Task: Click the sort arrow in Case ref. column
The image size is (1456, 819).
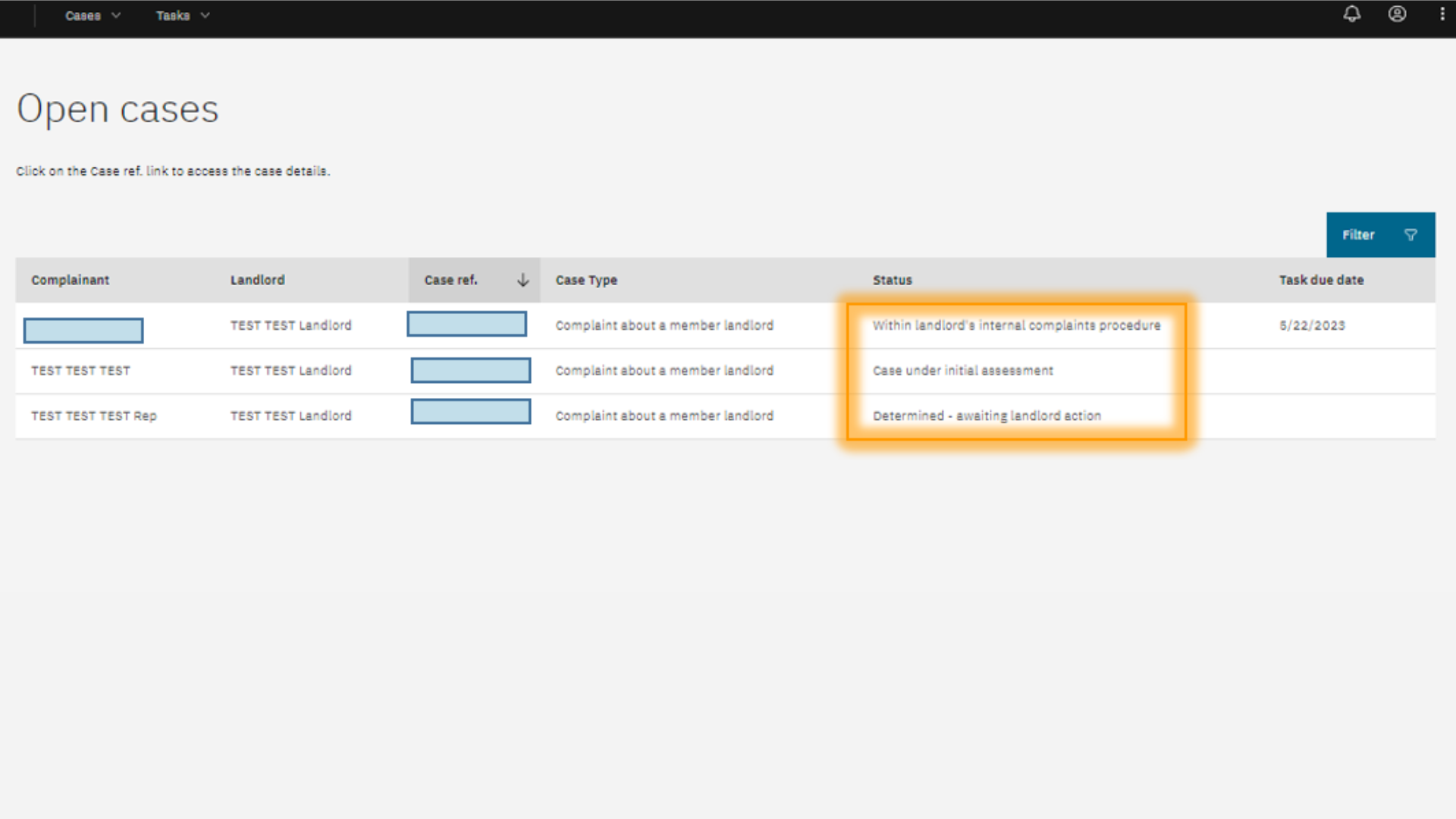Action: click(522, 280)
